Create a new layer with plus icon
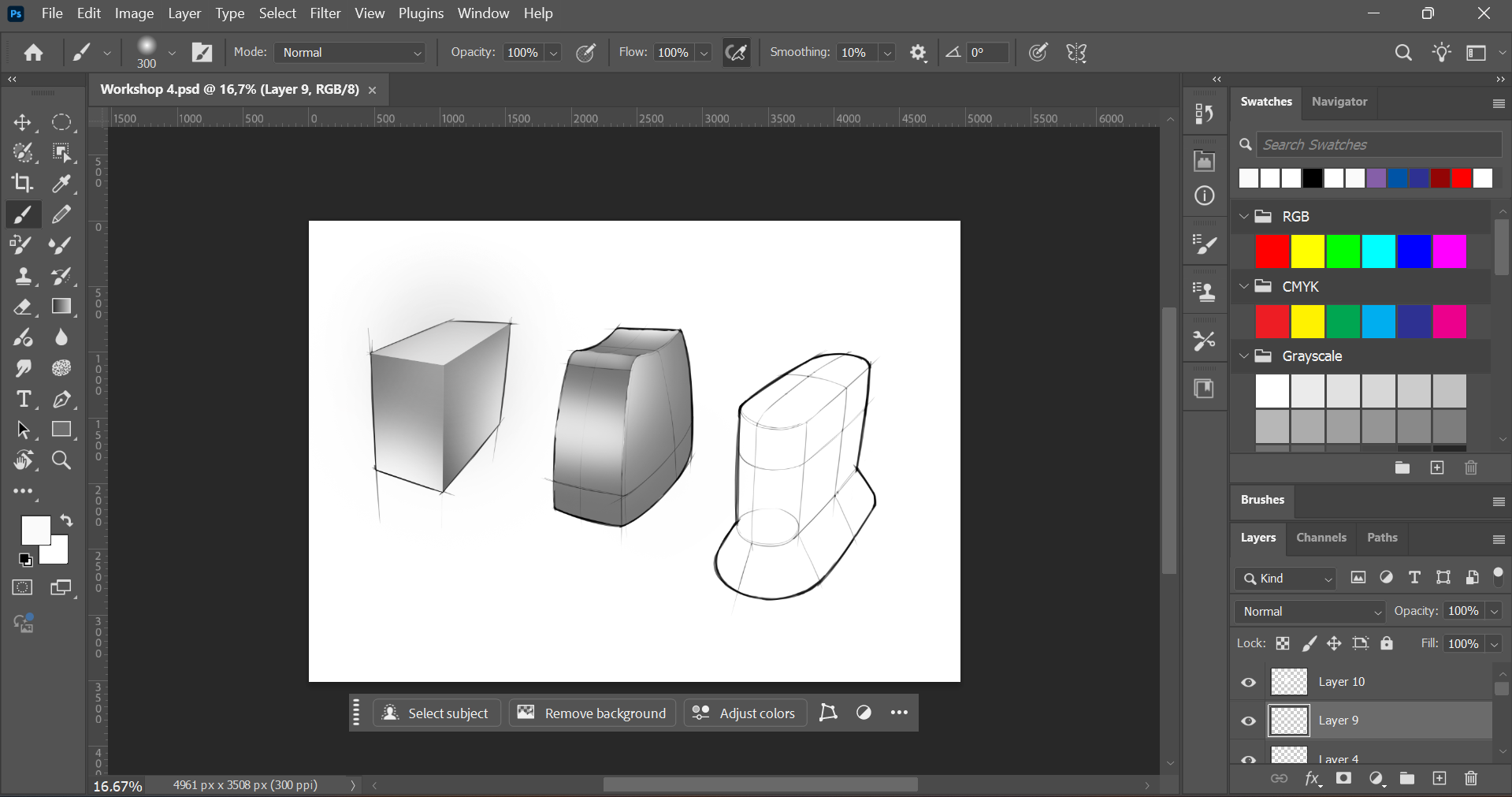 click(1439, 779)
